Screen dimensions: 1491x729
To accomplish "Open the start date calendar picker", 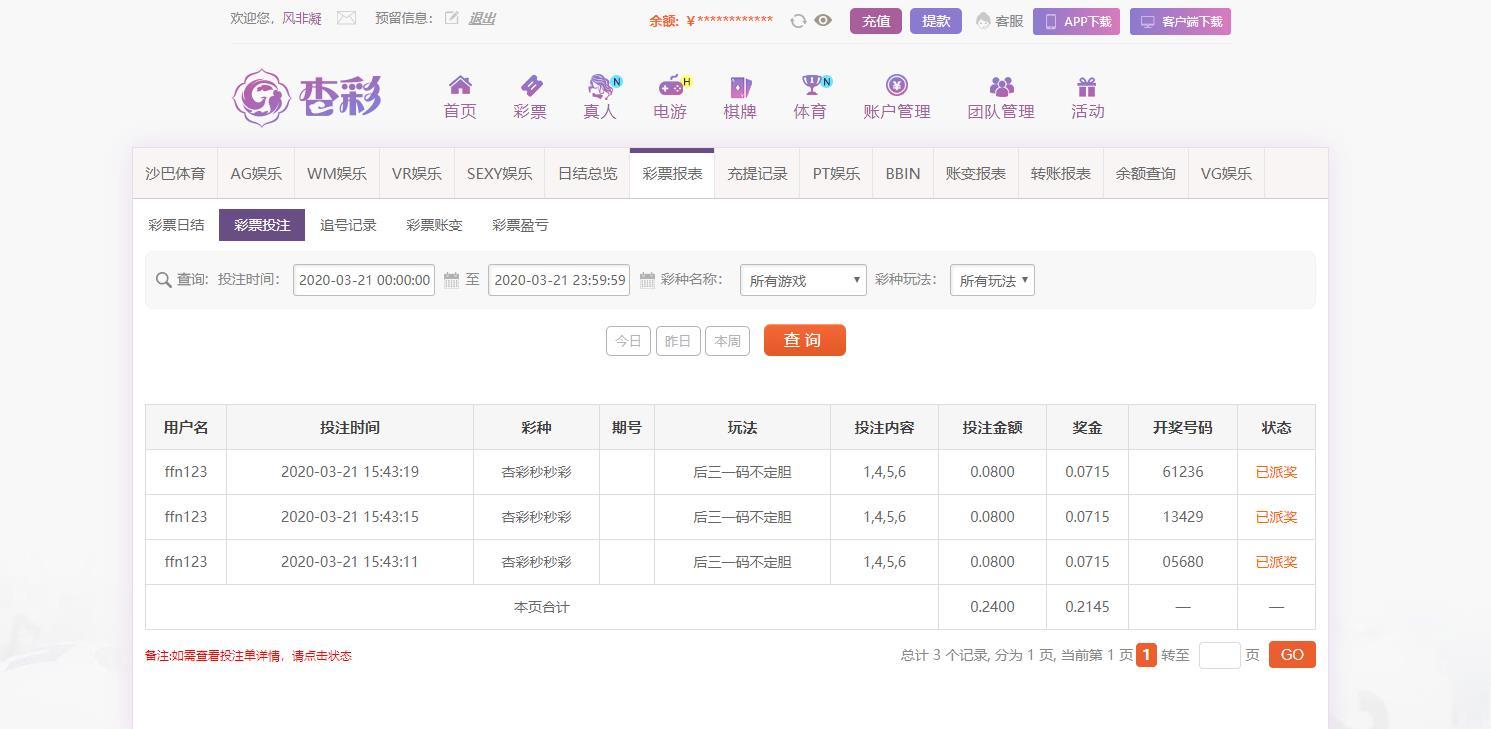I will [x=451, y=280].
